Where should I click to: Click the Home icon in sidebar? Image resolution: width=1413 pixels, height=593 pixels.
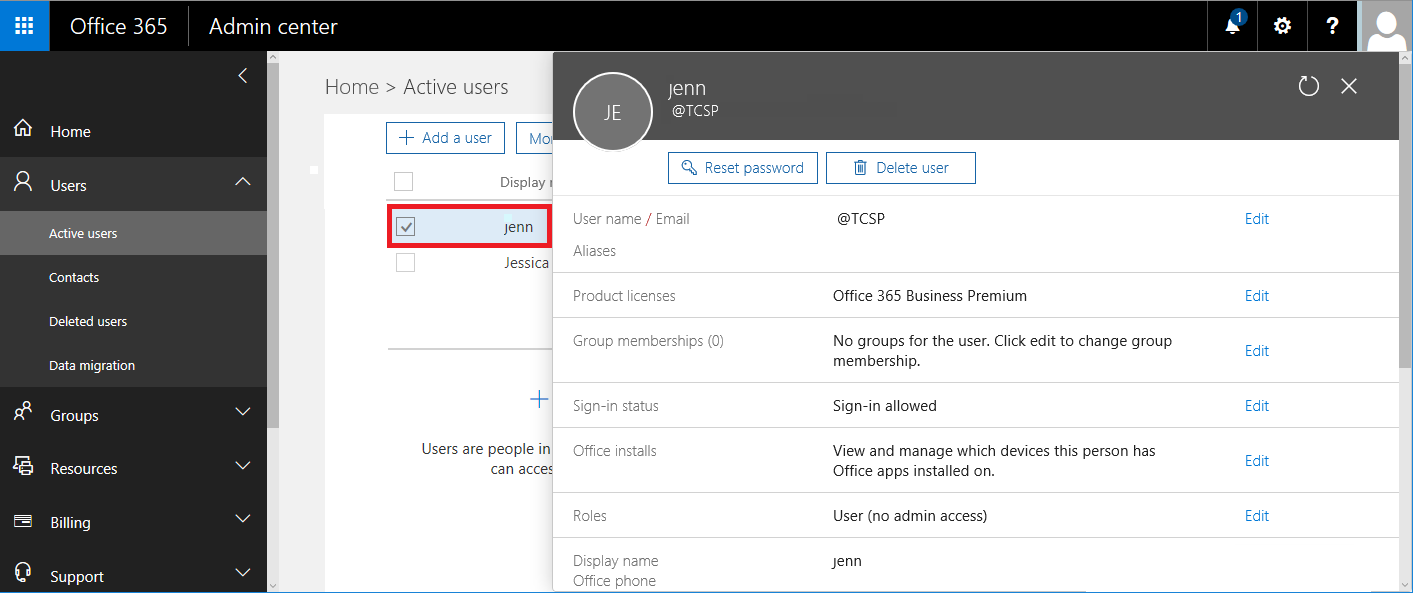[x=23, y=130]
